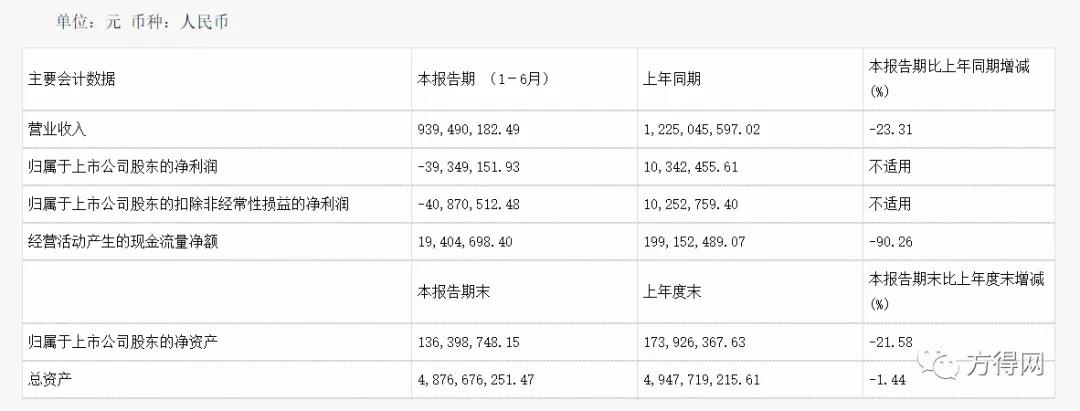Click total assets value 4,947,719,215.61
1080x411 pixels.
(701, 379)
